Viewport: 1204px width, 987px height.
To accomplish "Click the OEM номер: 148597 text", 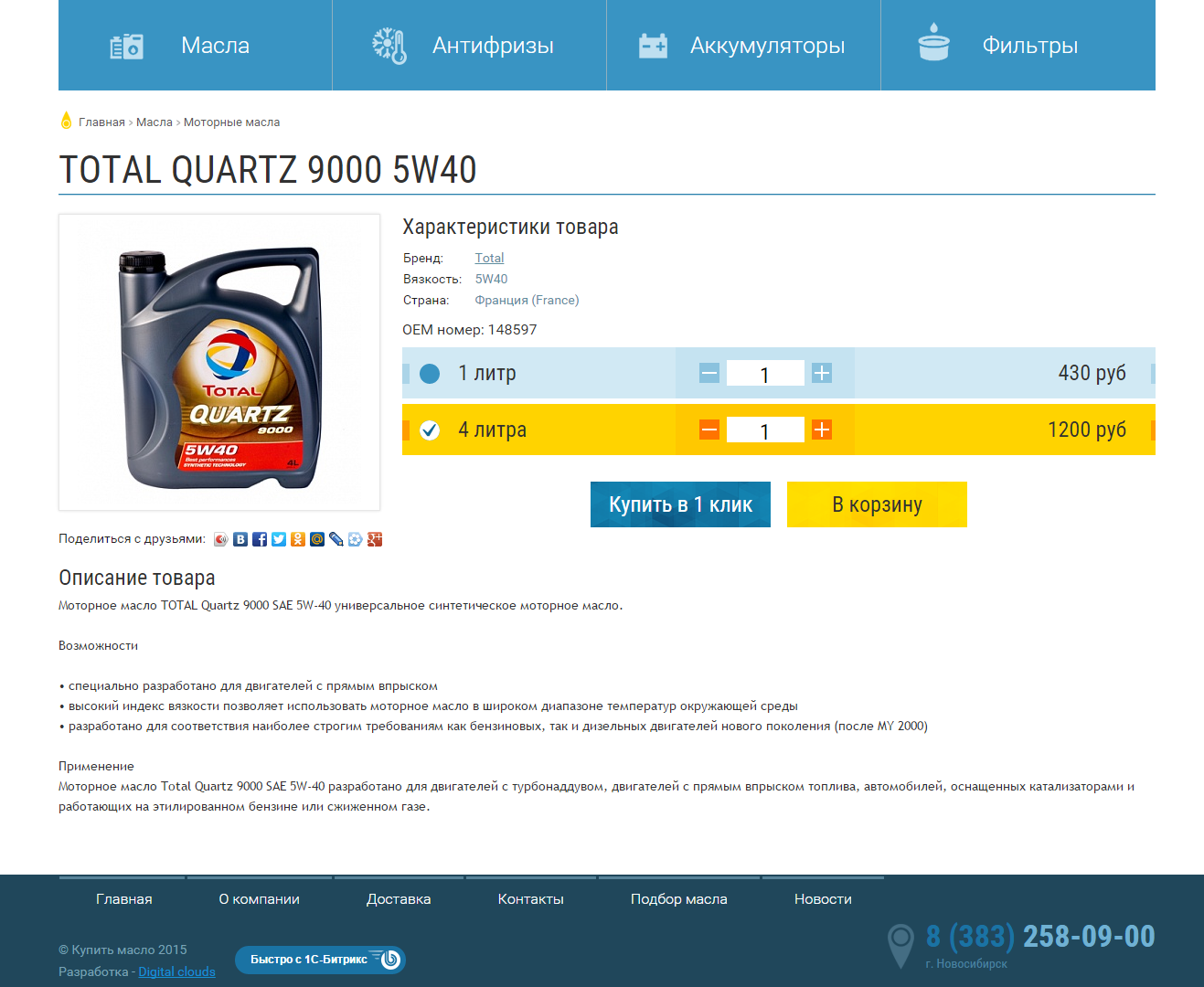I will point(470,330).
